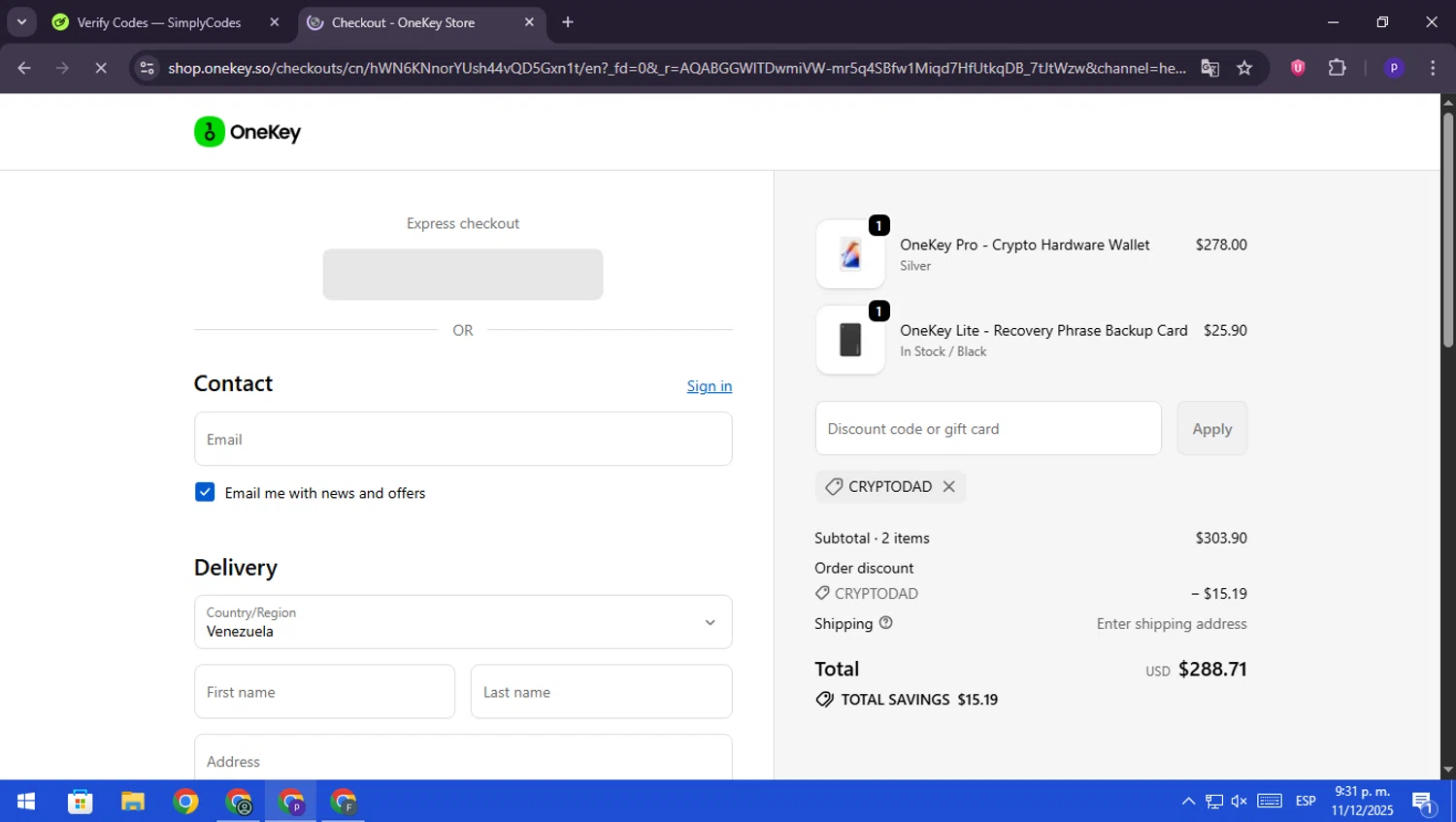Stop loading the page
This screenshot has height=822, width=1456.
coord(101,68)
